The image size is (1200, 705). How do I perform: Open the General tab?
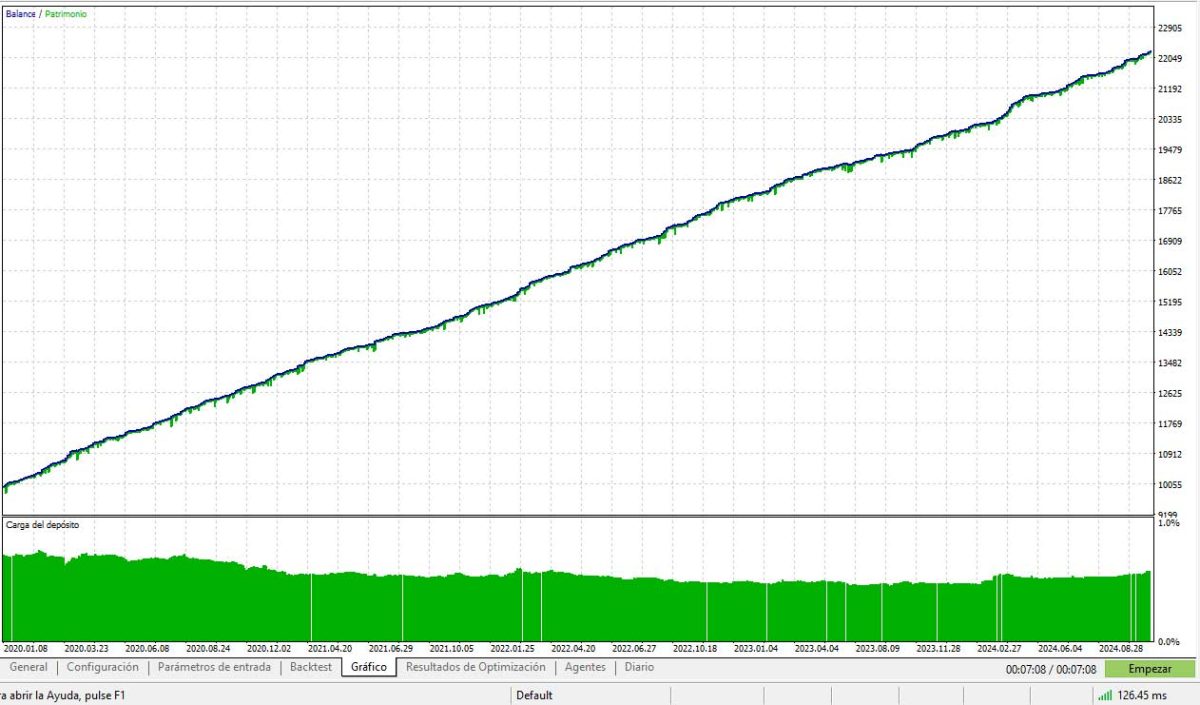pyautogui.click(x=28, y=667)
